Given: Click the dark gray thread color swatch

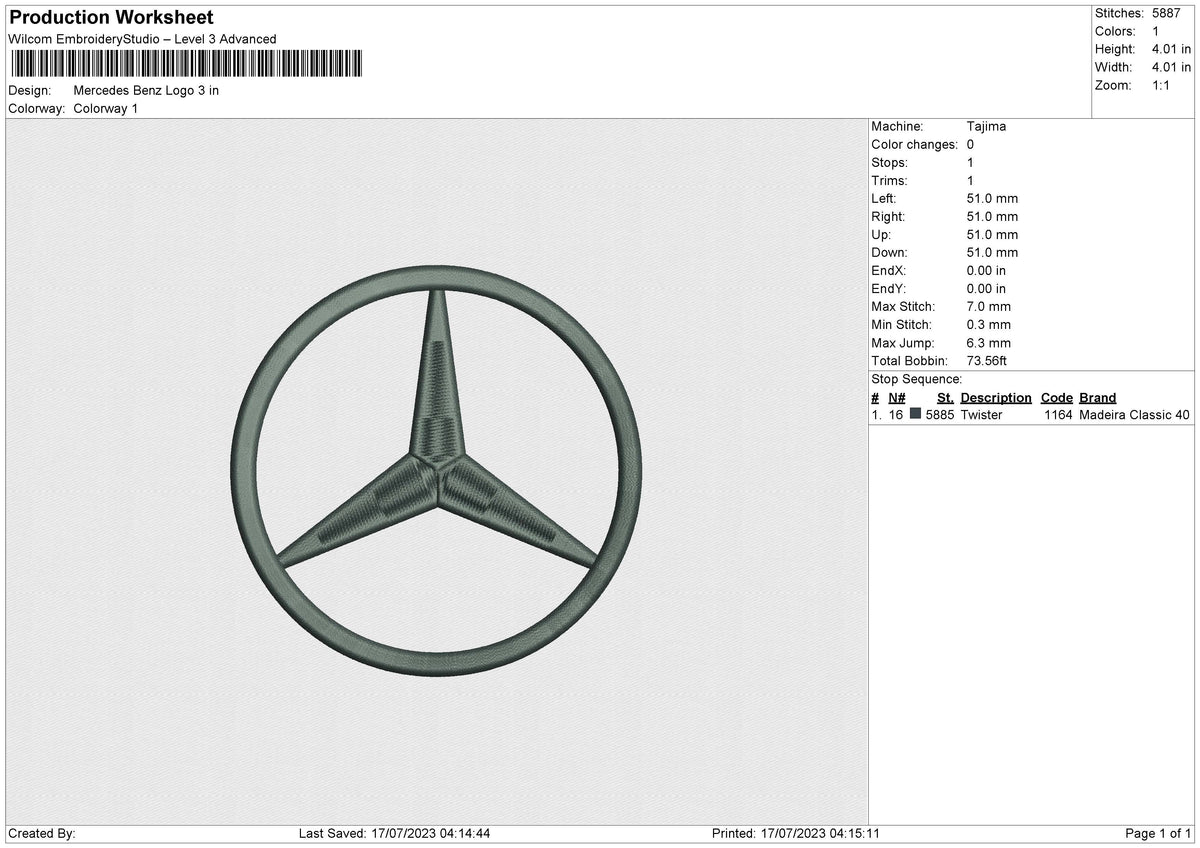Looking at the screenshot, I should [915, 414].
